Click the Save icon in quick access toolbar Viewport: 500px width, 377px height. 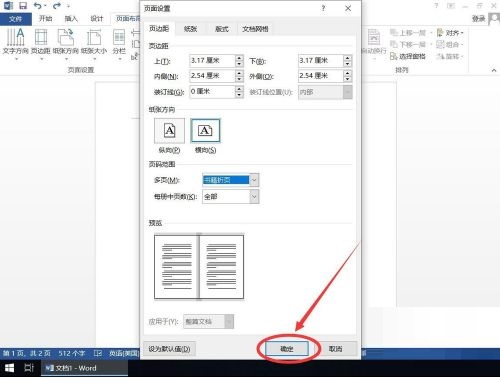click(x=23, y=5)
